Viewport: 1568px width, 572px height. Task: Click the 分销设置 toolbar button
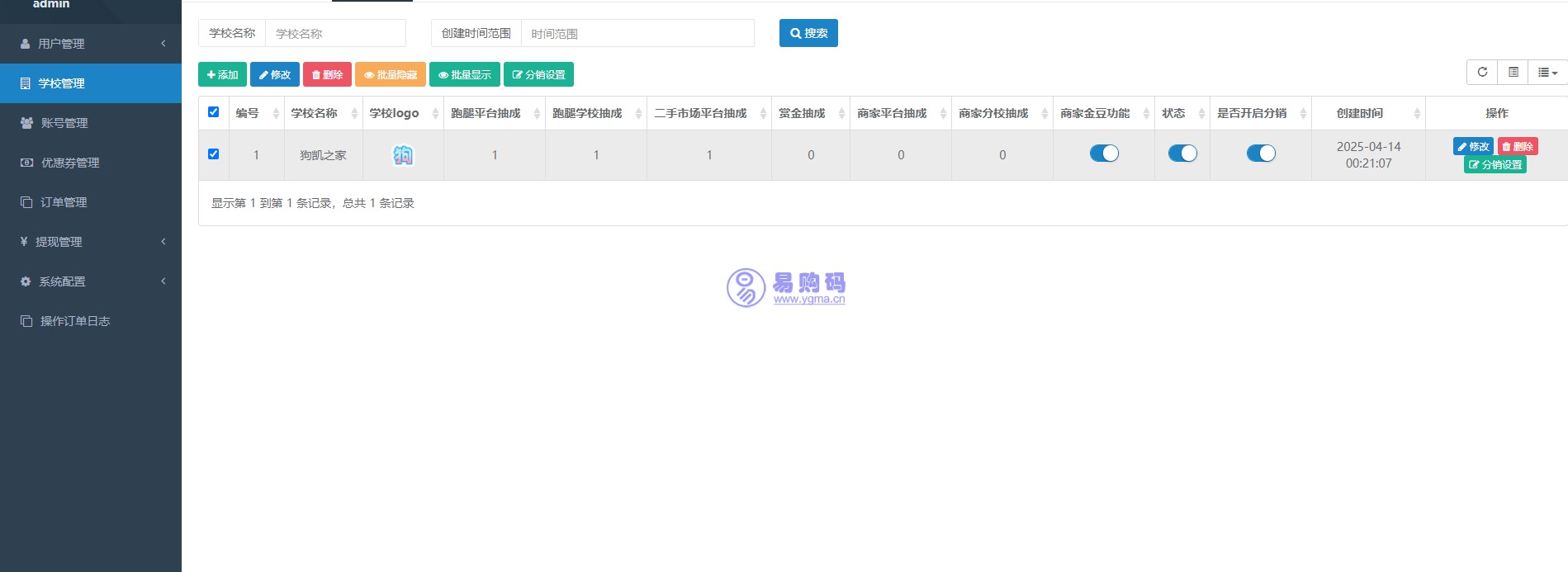tap(538, 74)
